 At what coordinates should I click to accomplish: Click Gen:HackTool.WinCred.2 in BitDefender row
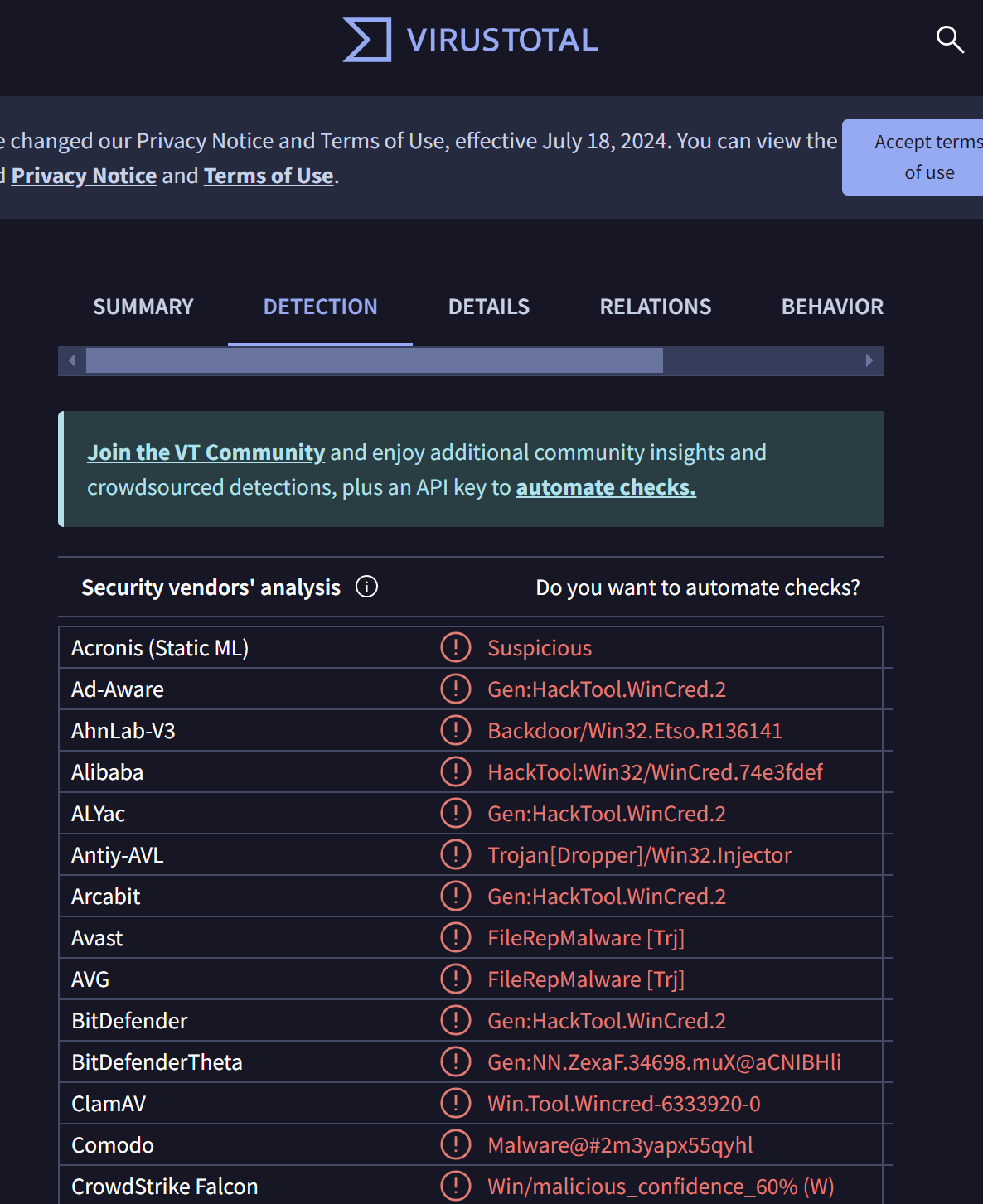[x=607, y=1021]
